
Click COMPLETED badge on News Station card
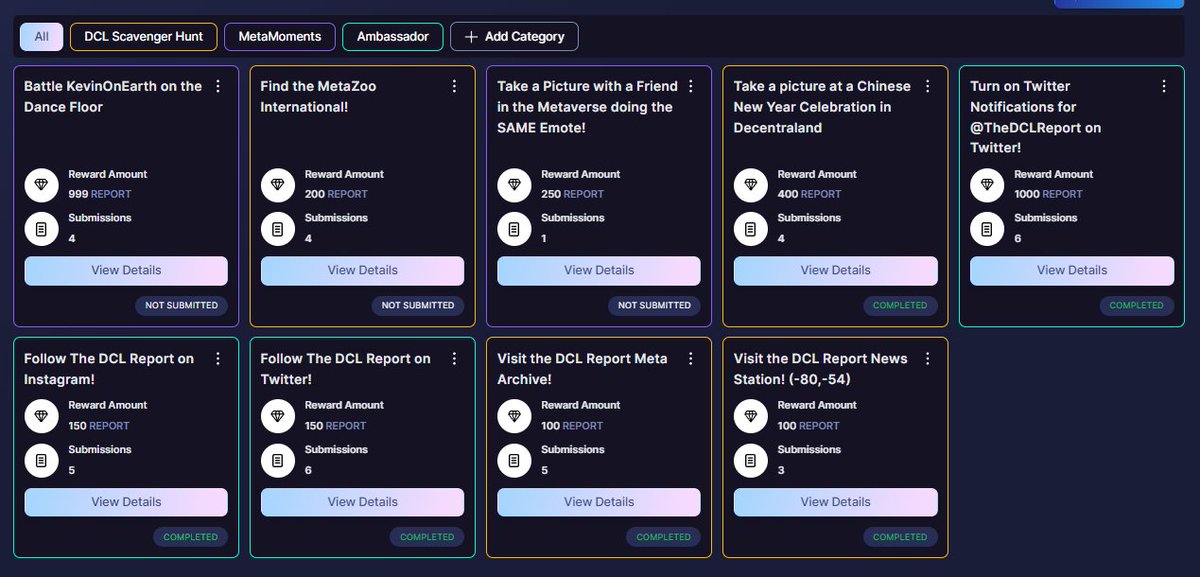[900, 537]
